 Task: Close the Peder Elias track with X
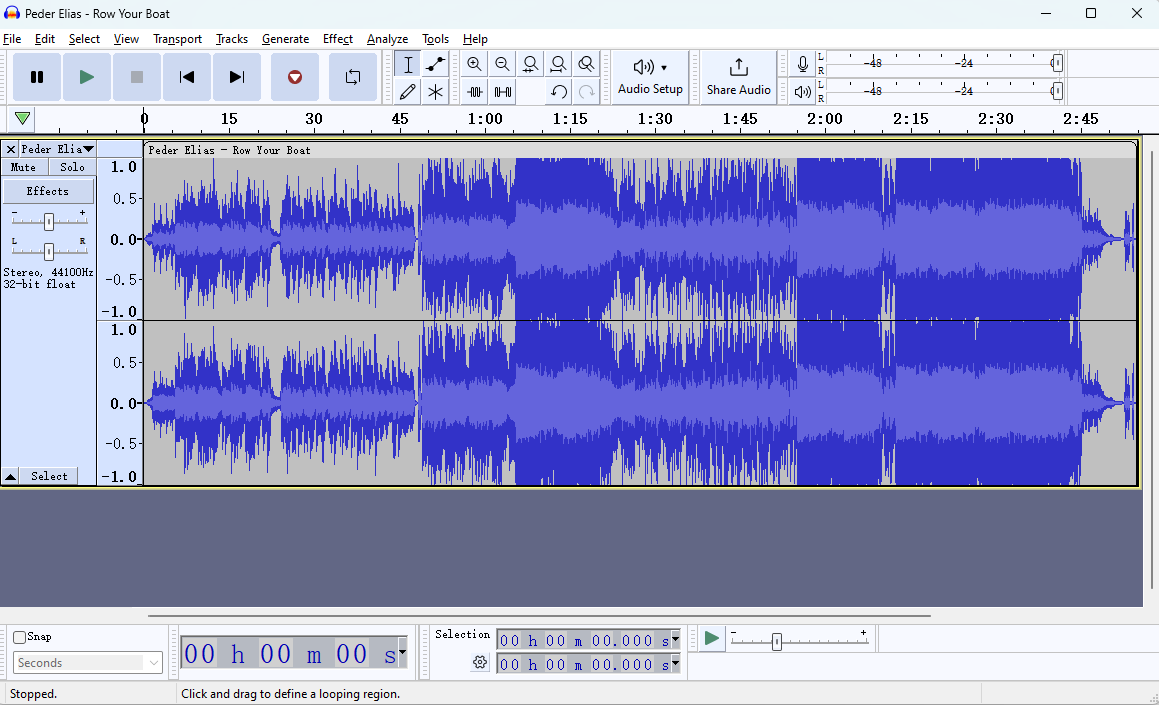(10, 149)
